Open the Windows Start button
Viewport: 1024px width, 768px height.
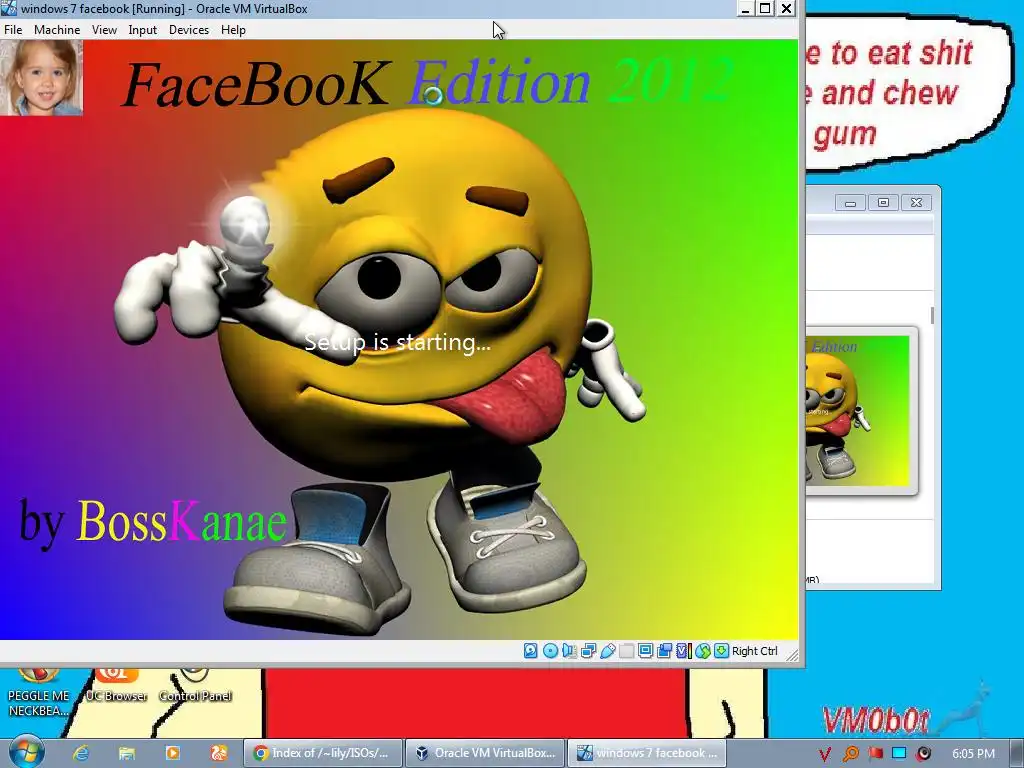[x=25, y=752]
